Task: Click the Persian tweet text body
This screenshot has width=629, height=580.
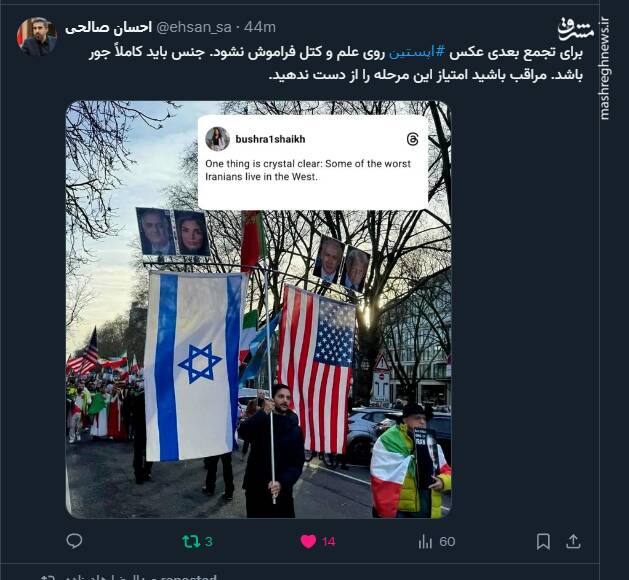Action: point(335,63)
